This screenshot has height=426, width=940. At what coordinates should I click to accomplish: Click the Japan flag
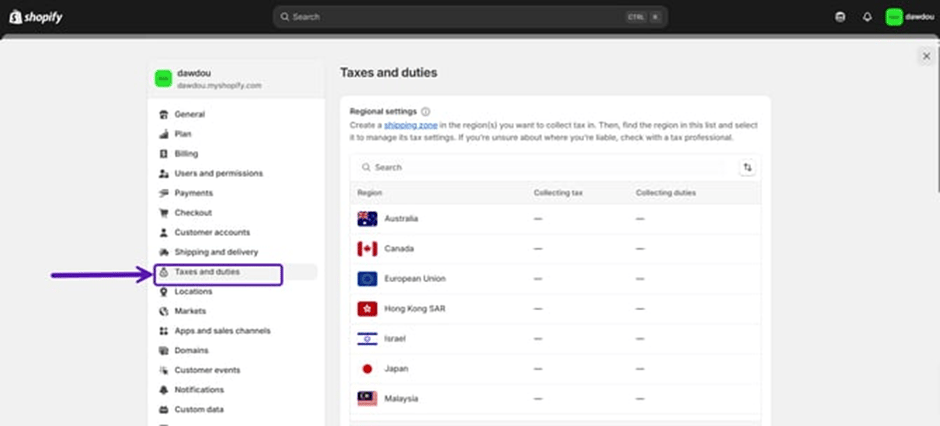pyautogui.click(x=367, y=368)
